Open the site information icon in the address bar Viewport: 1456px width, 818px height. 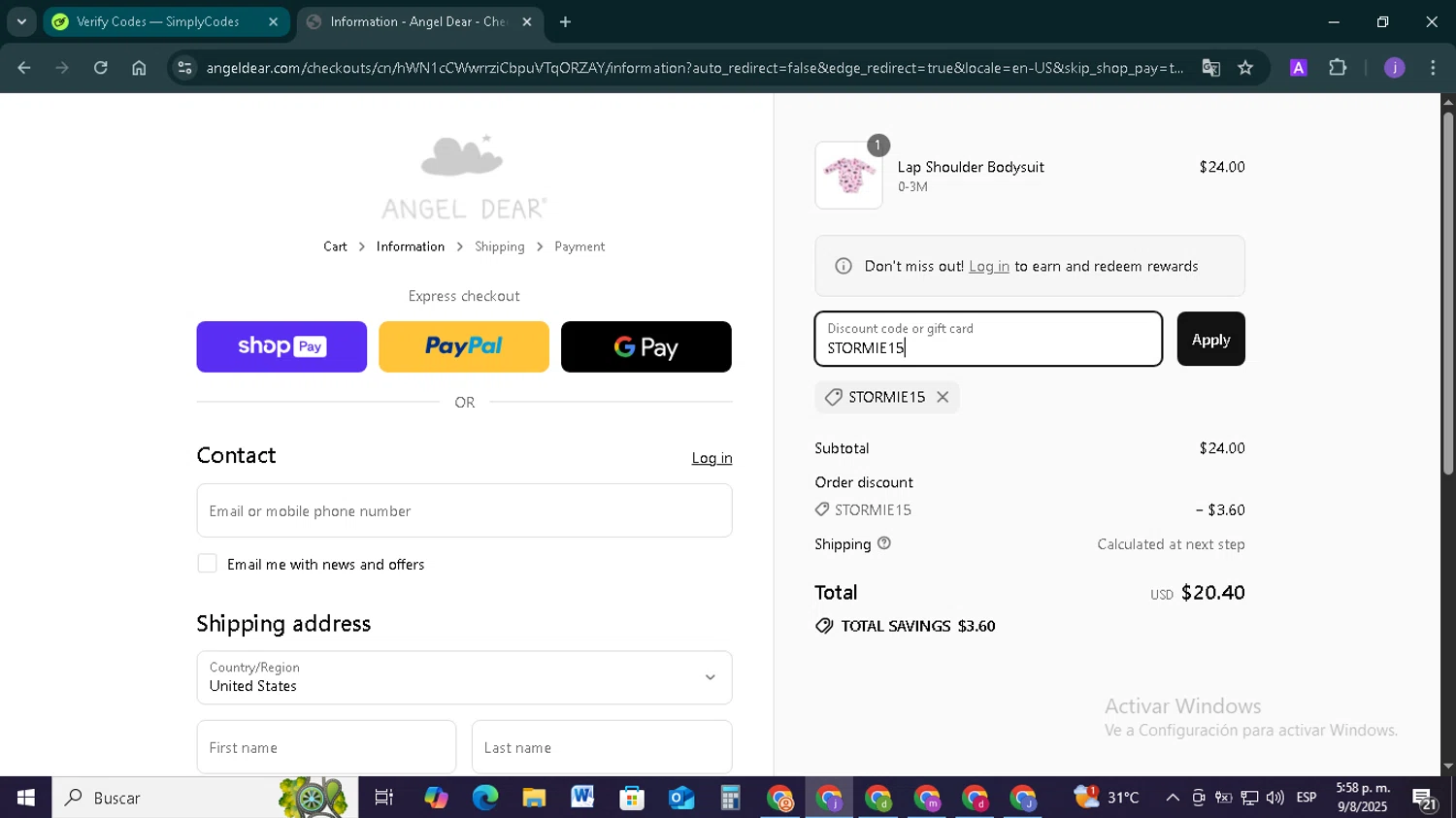tap(184, 68)
